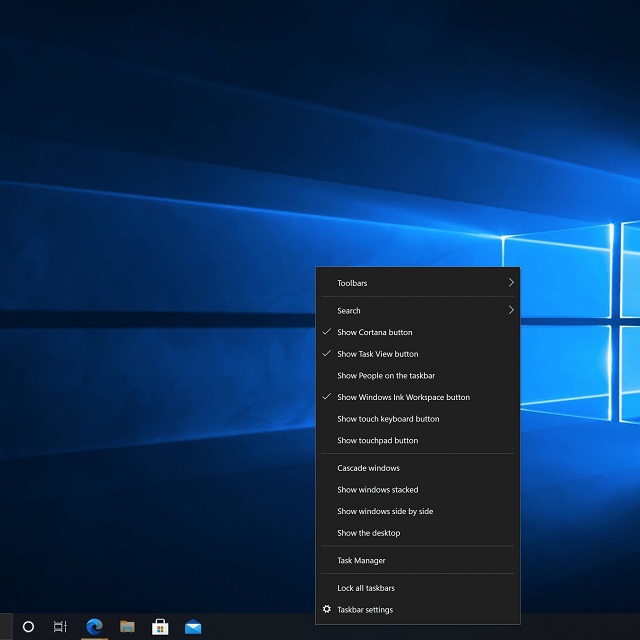Expand the Toolbars submenu
640x640 pixels.
[x=418, y=283]
